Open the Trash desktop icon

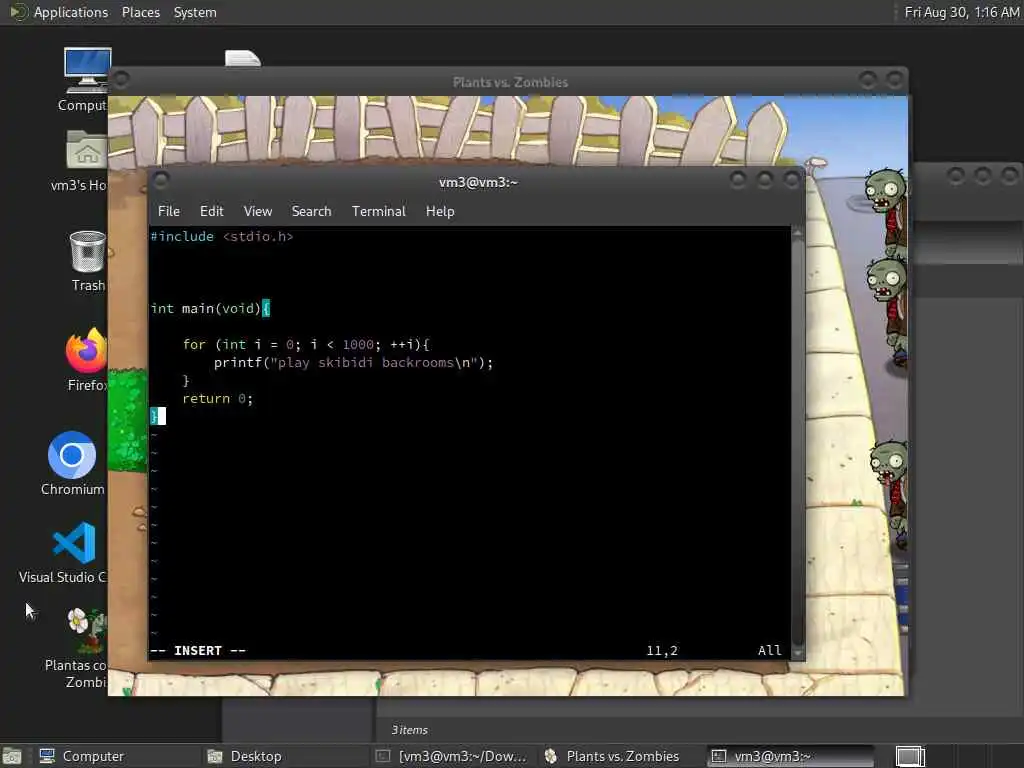pyautogui.click(x=88, y=251)
